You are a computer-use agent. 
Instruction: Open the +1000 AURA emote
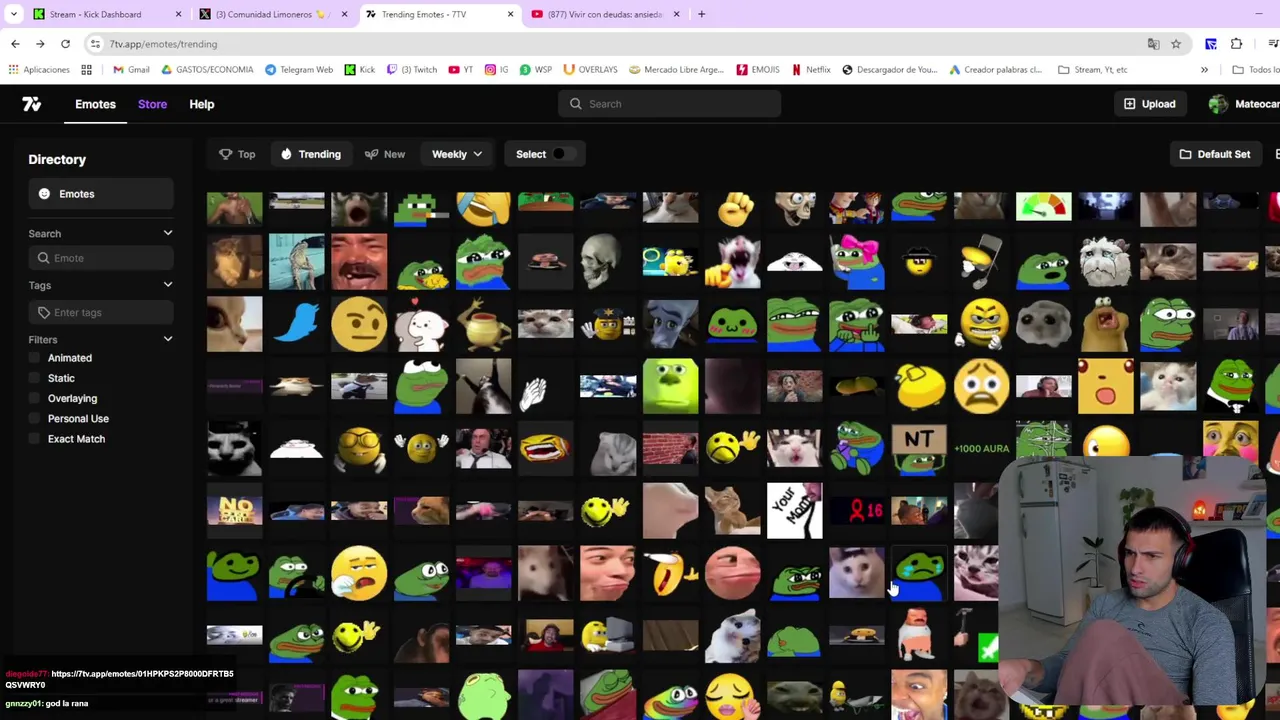pyautogui.click(x=981, y=449)
